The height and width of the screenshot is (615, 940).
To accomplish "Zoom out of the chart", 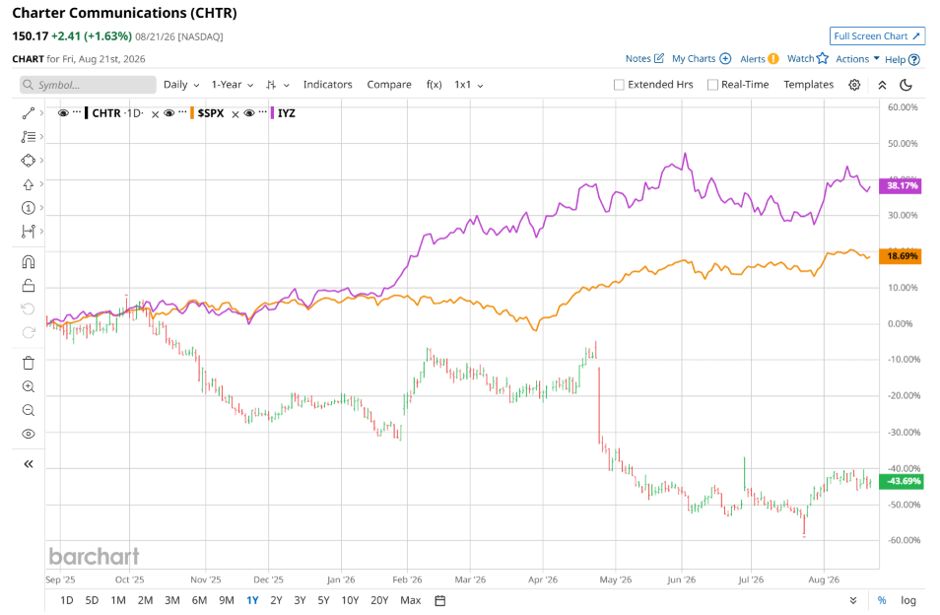I will [28, 411].
